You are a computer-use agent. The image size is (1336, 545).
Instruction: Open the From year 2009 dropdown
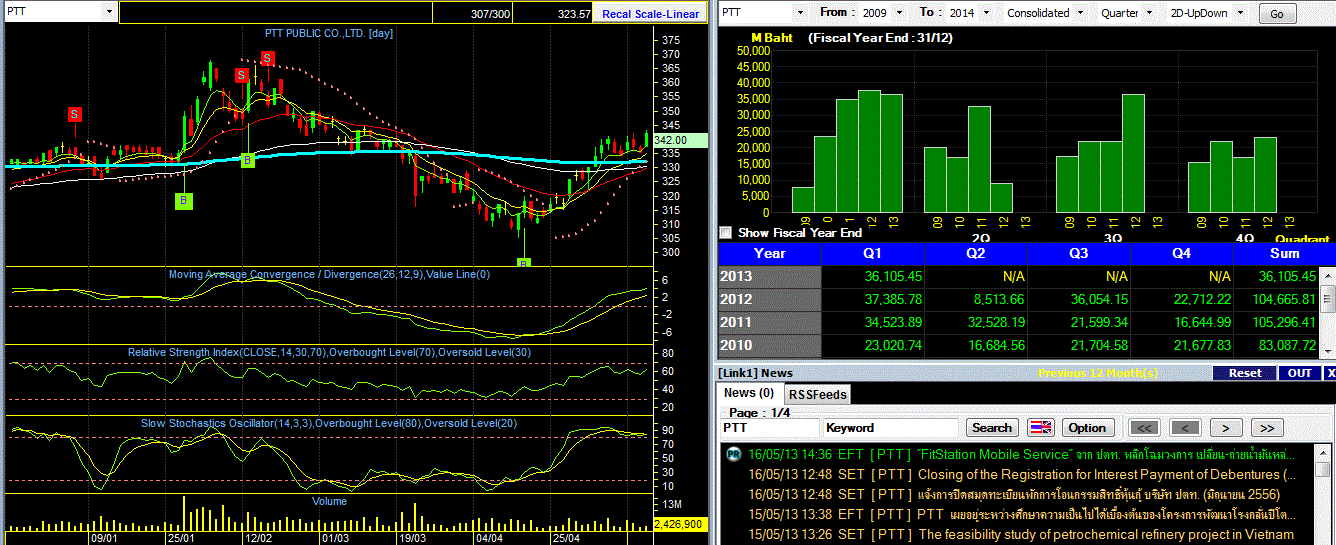(x=900, y=13)
